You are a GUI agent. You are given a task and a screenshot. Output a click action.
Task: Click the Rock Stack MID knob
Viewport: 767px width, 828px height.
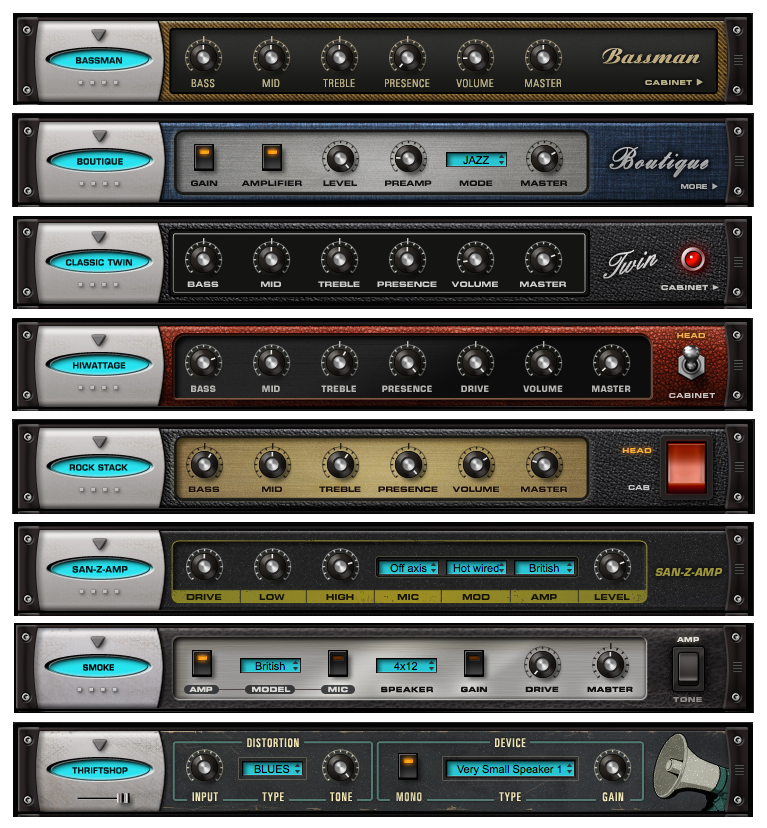click(272, 464)
